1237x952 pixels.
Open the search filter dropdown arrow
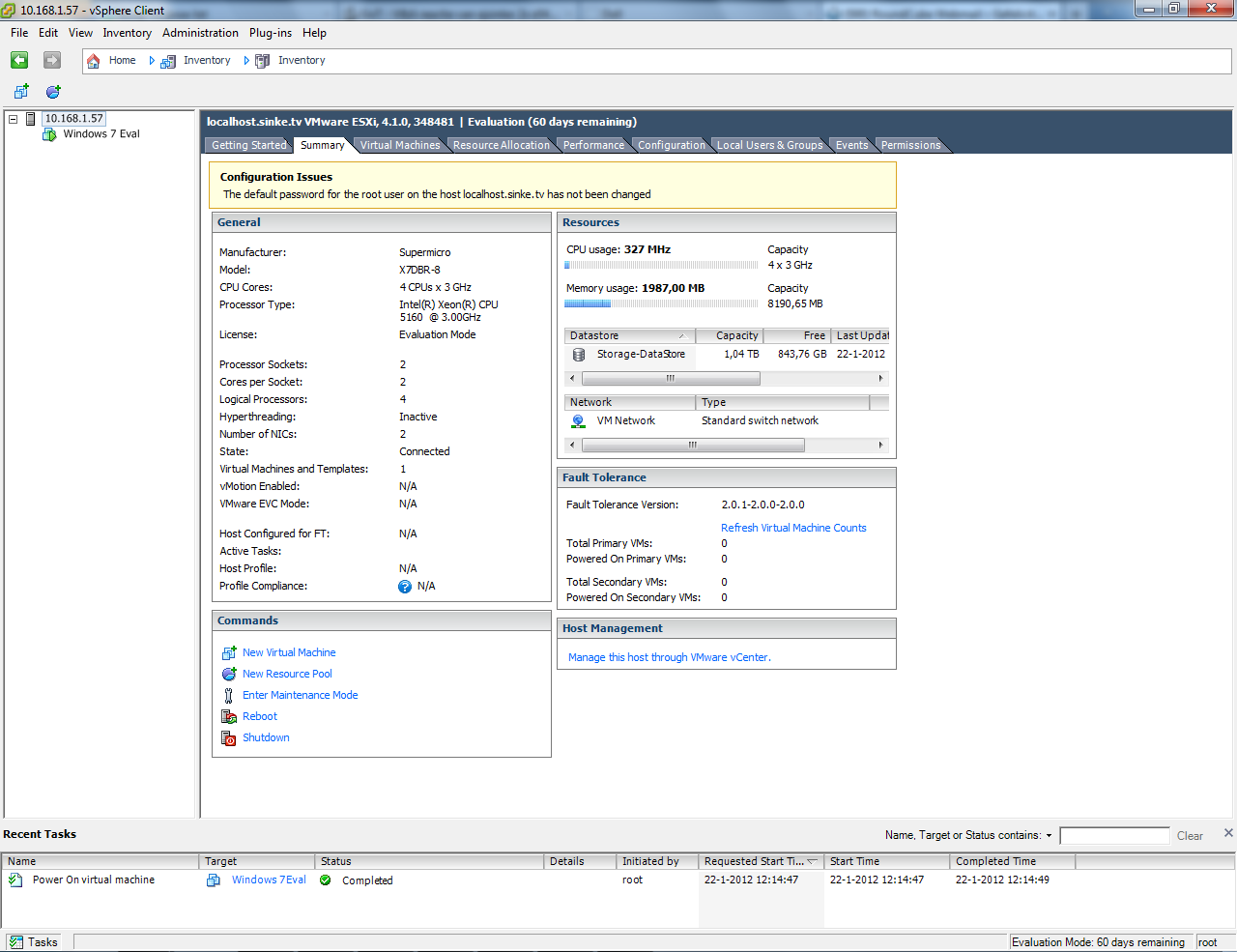[1049, 836]
